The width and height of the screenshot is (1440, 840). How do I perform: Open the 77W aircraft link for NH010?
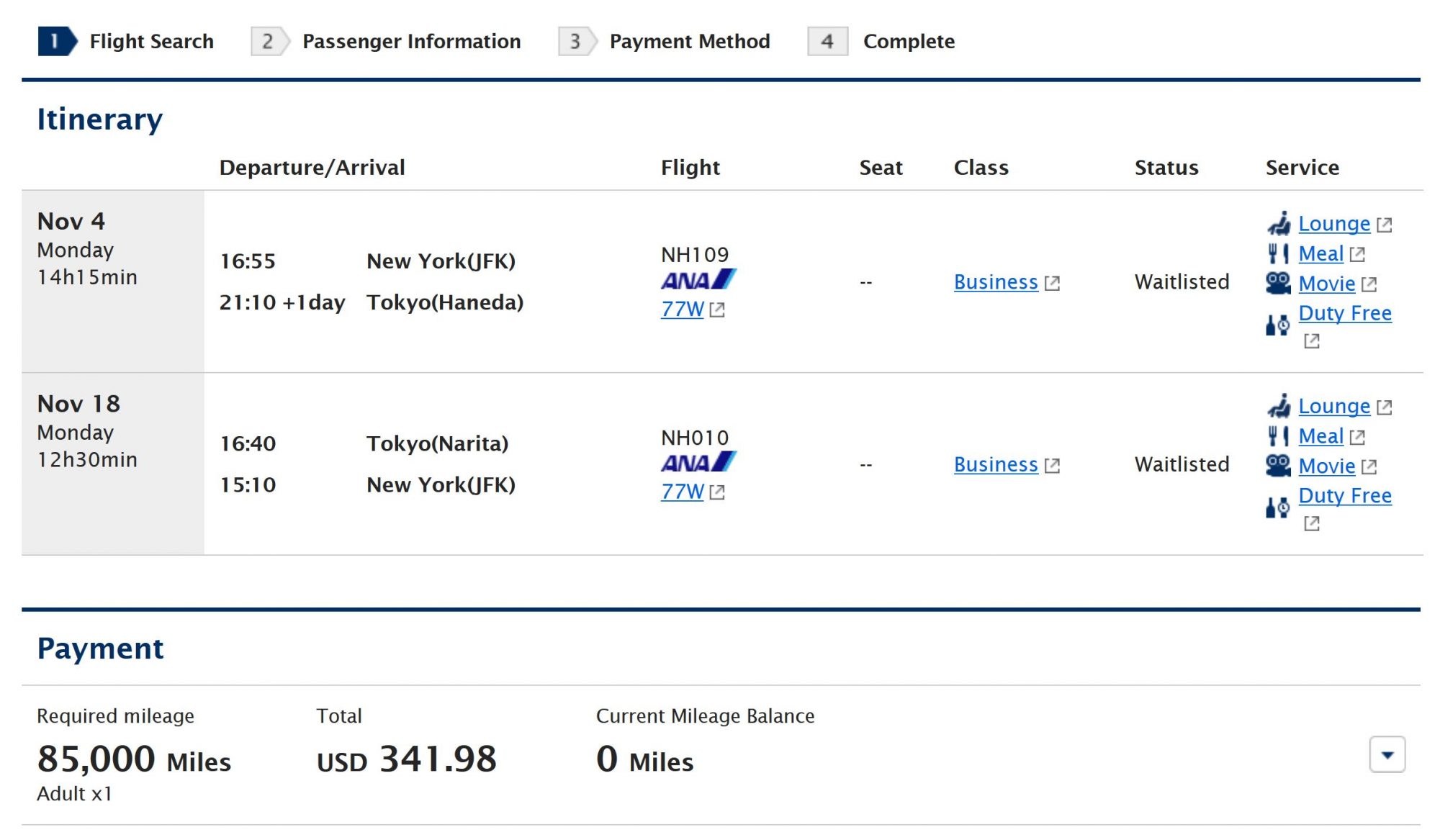point(682,492)
